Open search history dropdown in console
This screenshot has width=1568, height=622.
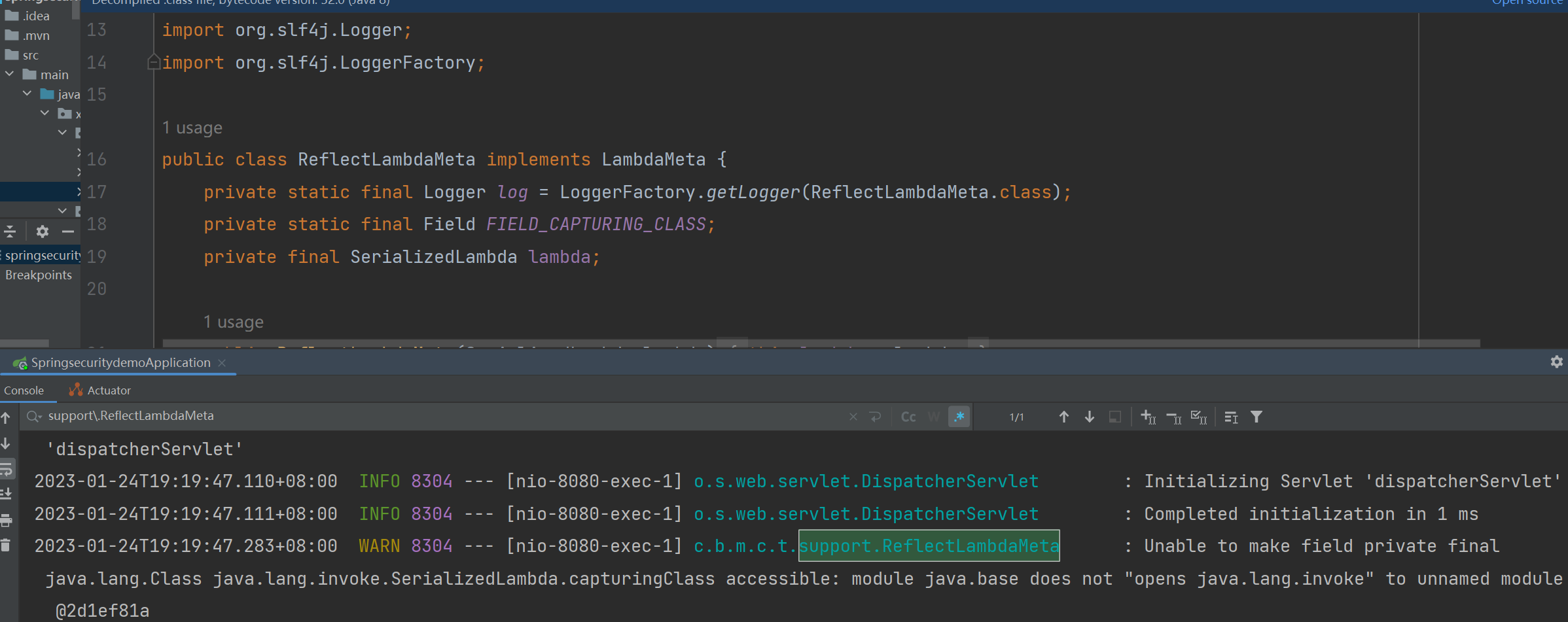pyautogui.click(x=34, y=417)
